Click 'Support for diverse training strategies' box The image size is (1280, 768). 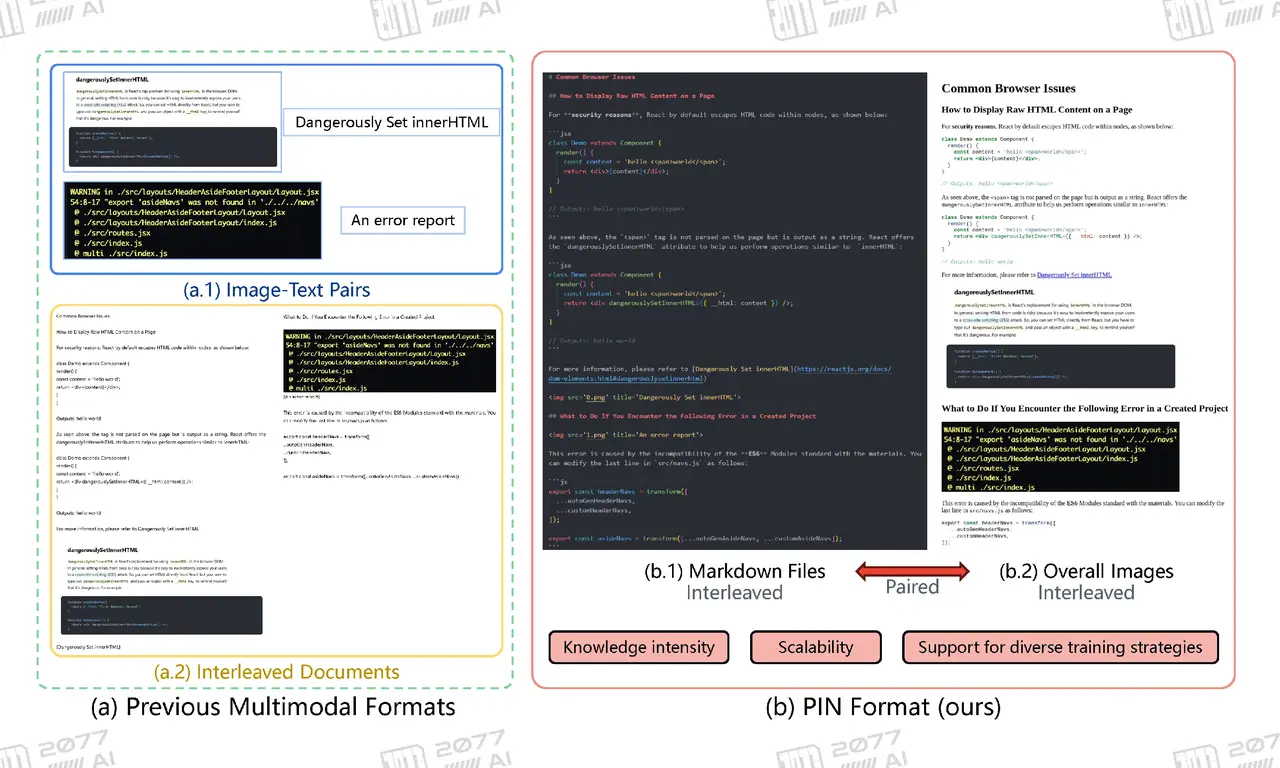coord(1060,647)
